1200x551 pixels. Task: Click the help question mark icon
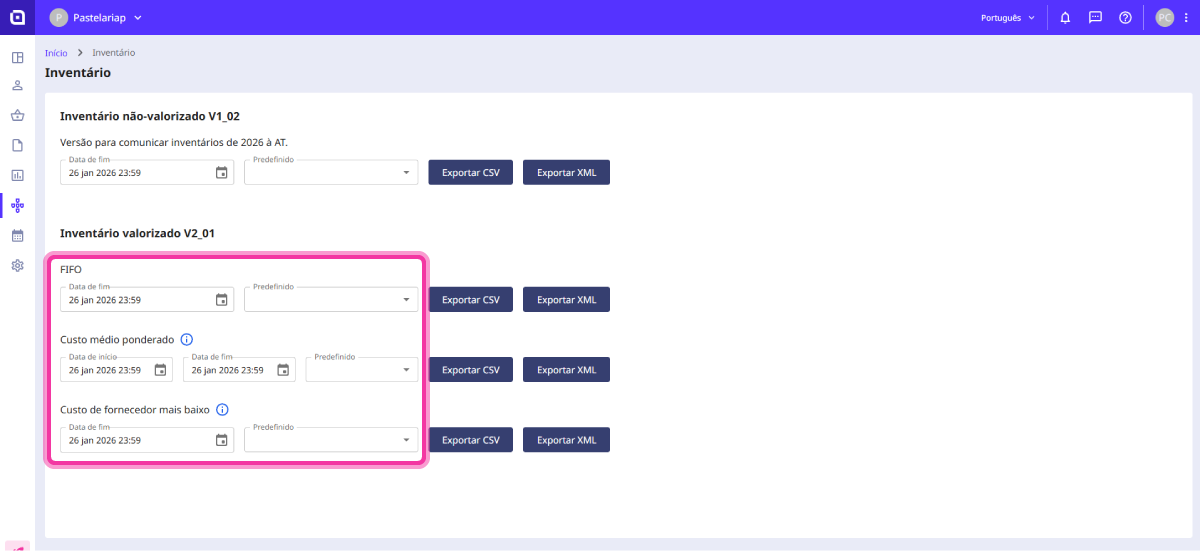(1125, 17)
